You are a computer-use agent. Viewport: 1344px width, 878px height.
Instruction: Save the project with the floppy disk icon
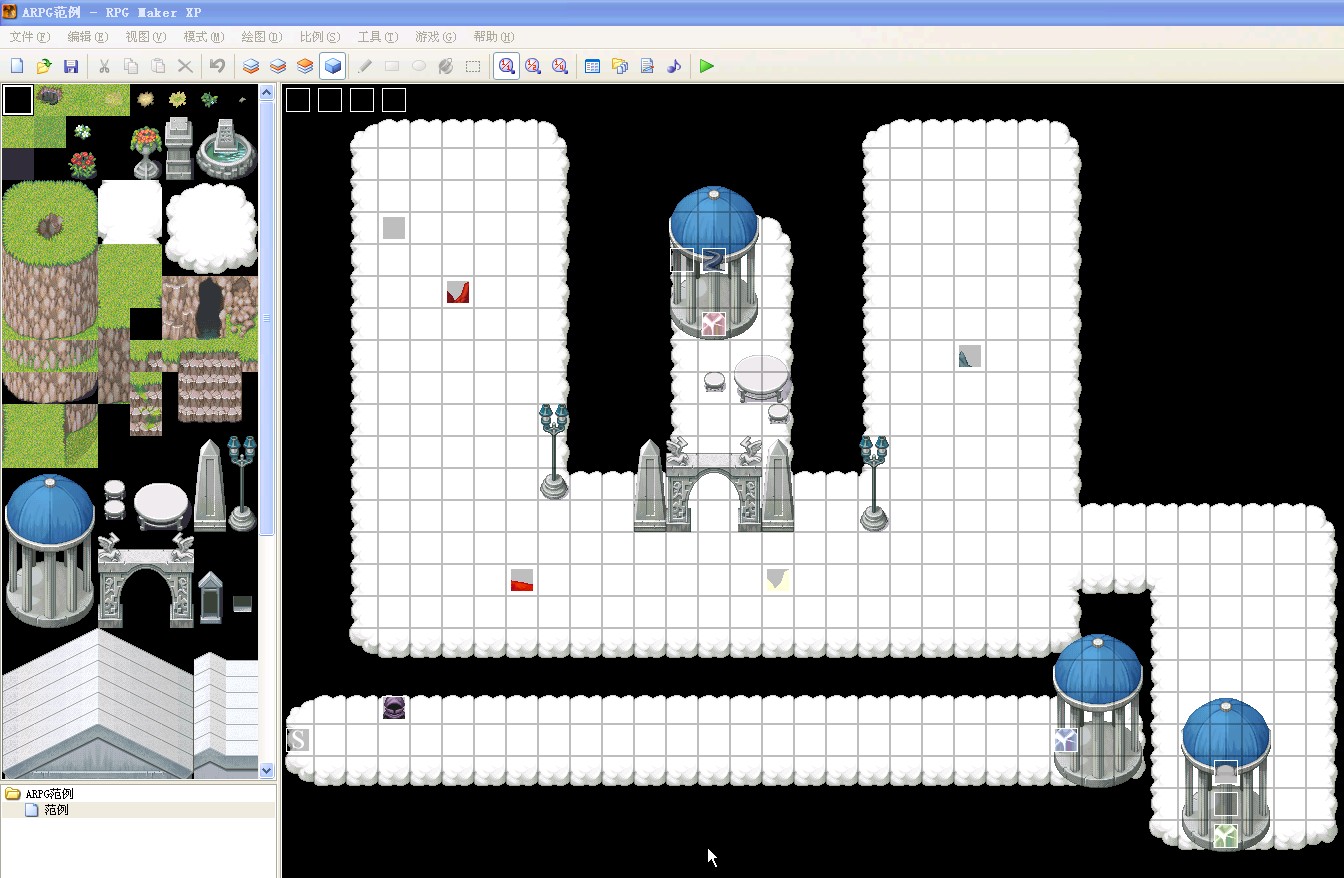click(71, 66)
